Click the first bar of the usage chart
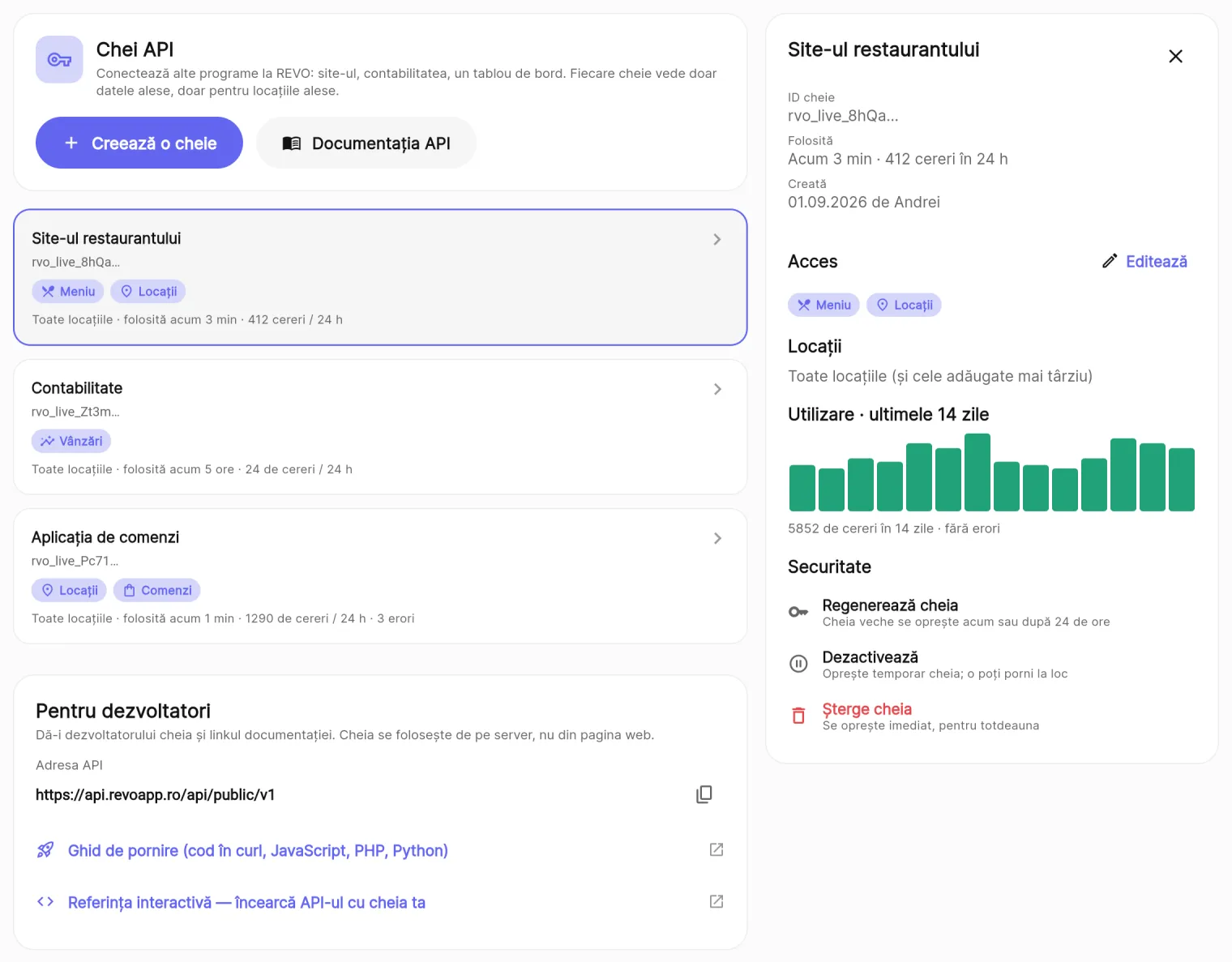This screenshot has width=1232, height=962. pyautogui.click(x=802, y=488)
